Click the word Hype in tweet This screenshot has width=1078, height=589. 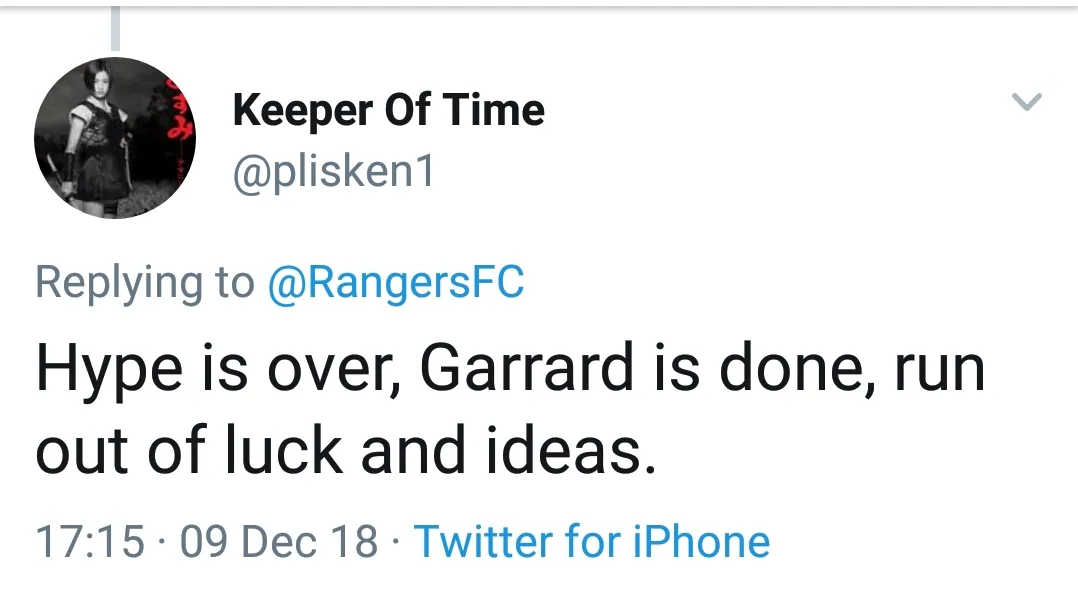[108, 371]
